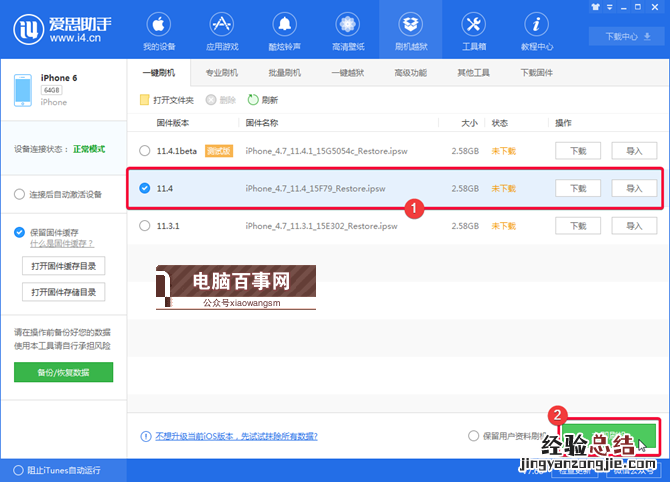Open the title bar dropdown menu arrow

[610, 7]
